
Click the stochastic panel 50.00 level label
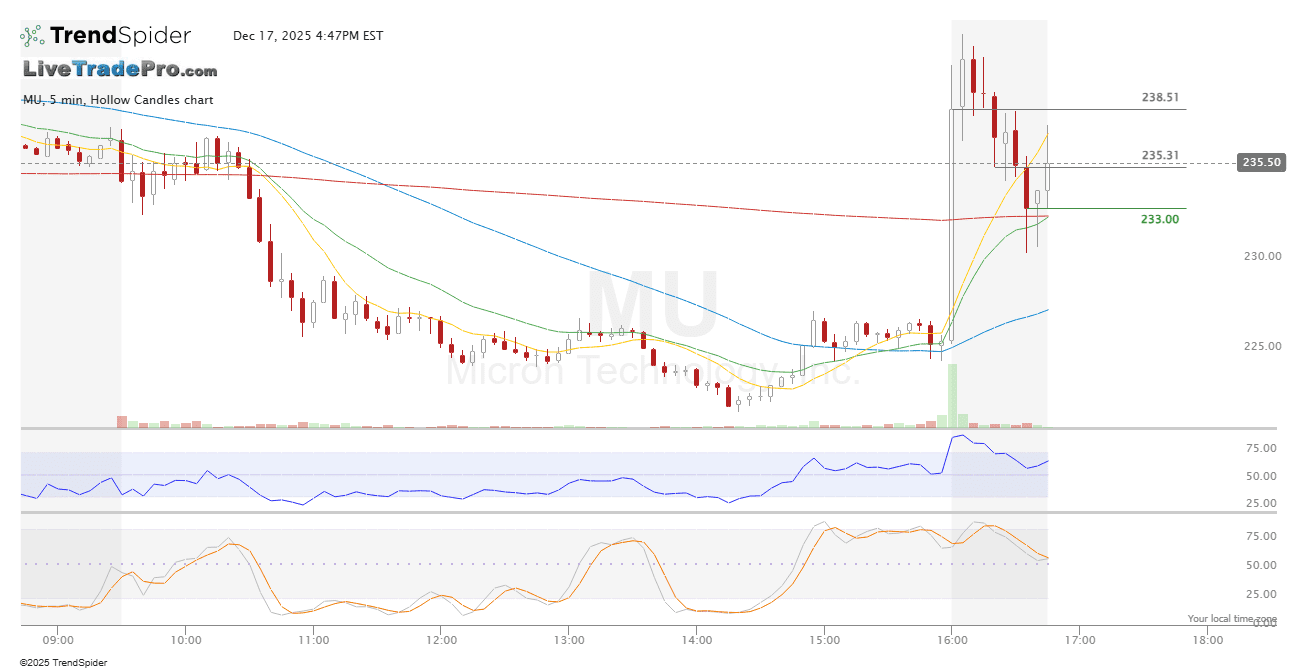(1263, 565)
